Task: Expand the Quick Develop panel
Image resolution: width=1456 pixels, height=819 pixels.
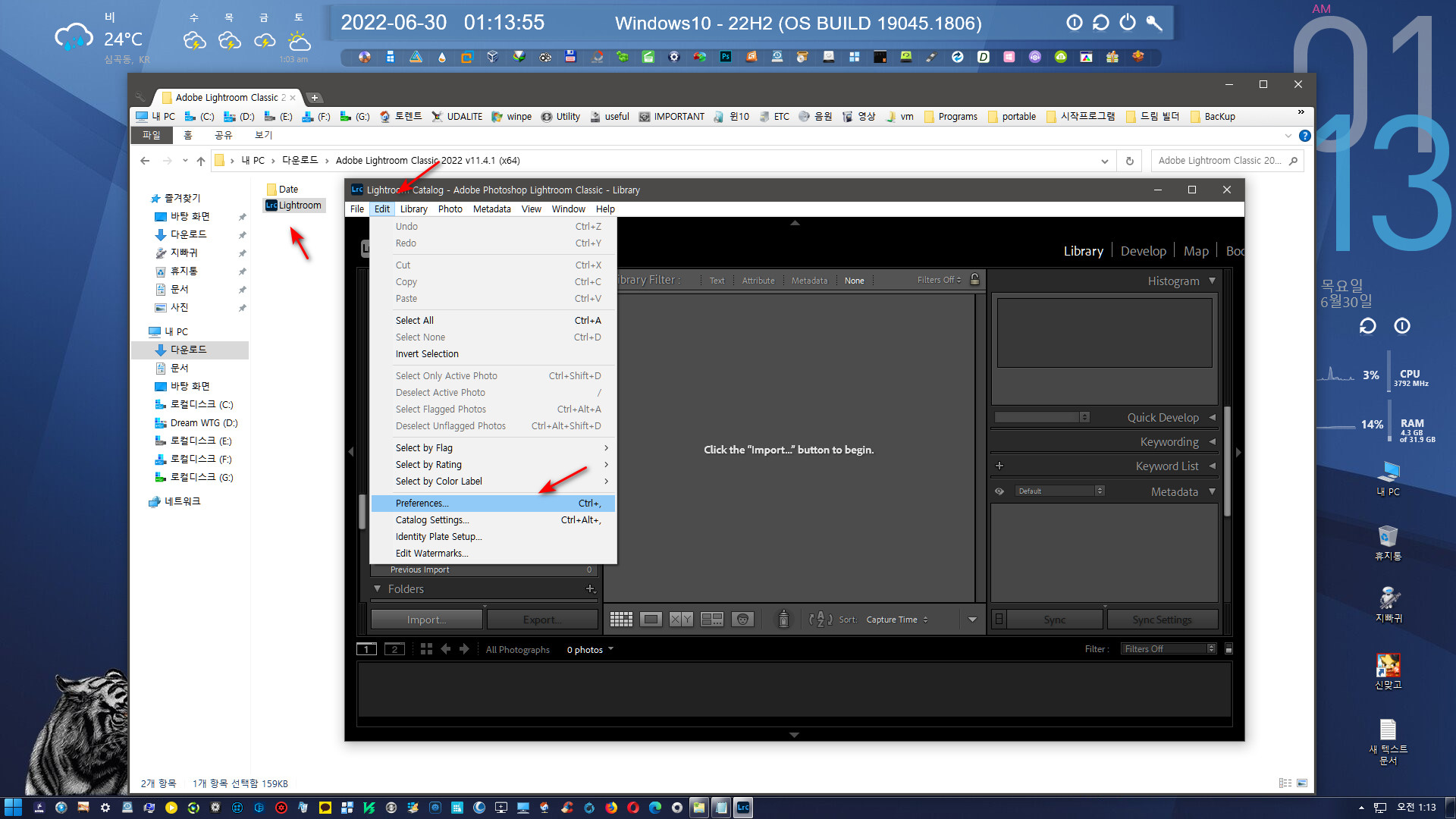Action: [x=1212, y=418]
